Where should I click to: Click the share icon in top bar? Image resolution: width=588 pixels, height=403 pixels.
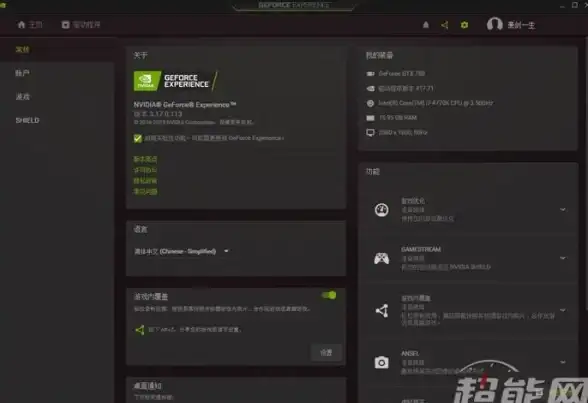coord(445,25)
